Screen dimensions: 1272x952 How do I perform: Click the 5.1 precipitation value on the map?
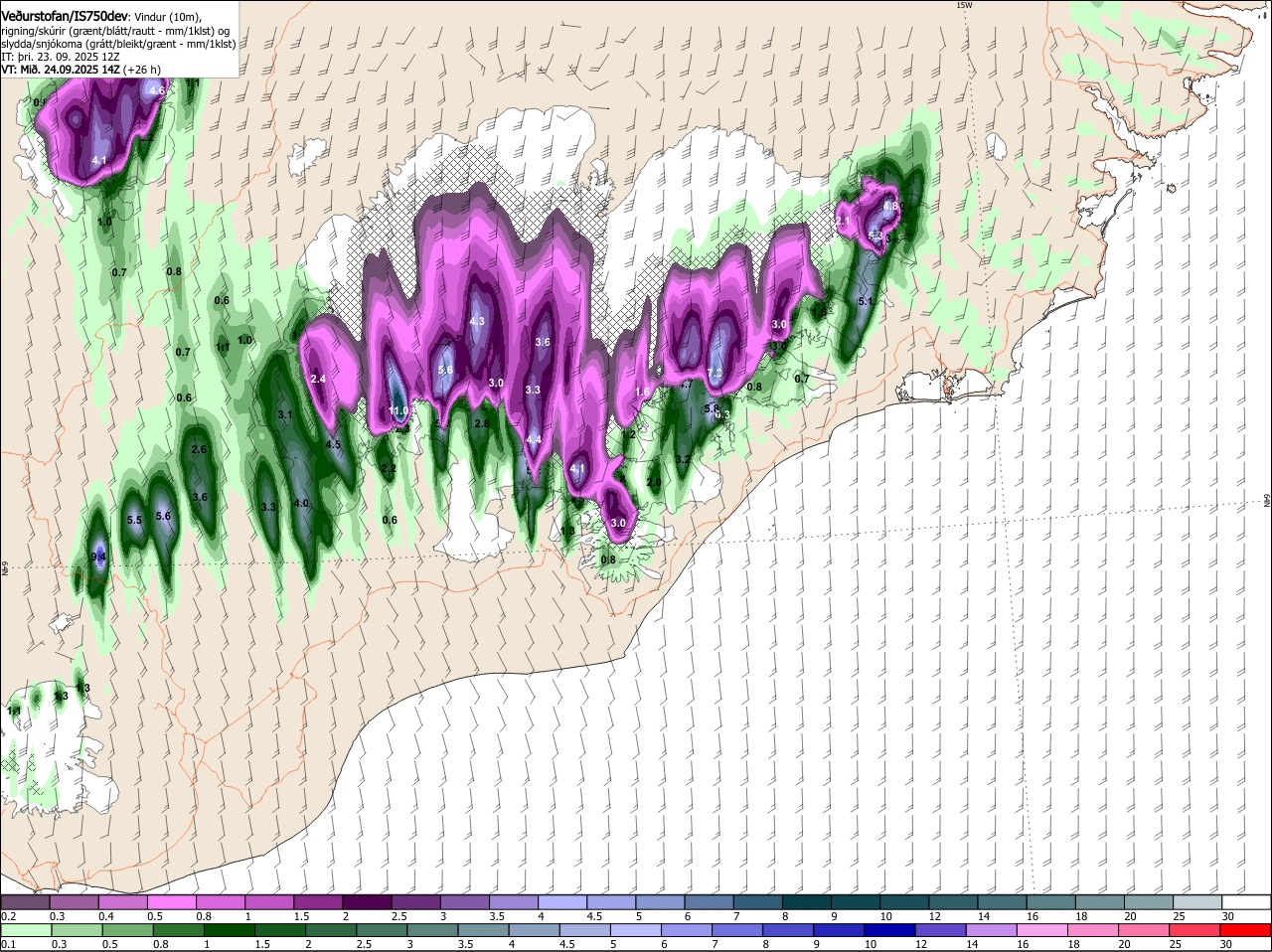coord(865,301)
